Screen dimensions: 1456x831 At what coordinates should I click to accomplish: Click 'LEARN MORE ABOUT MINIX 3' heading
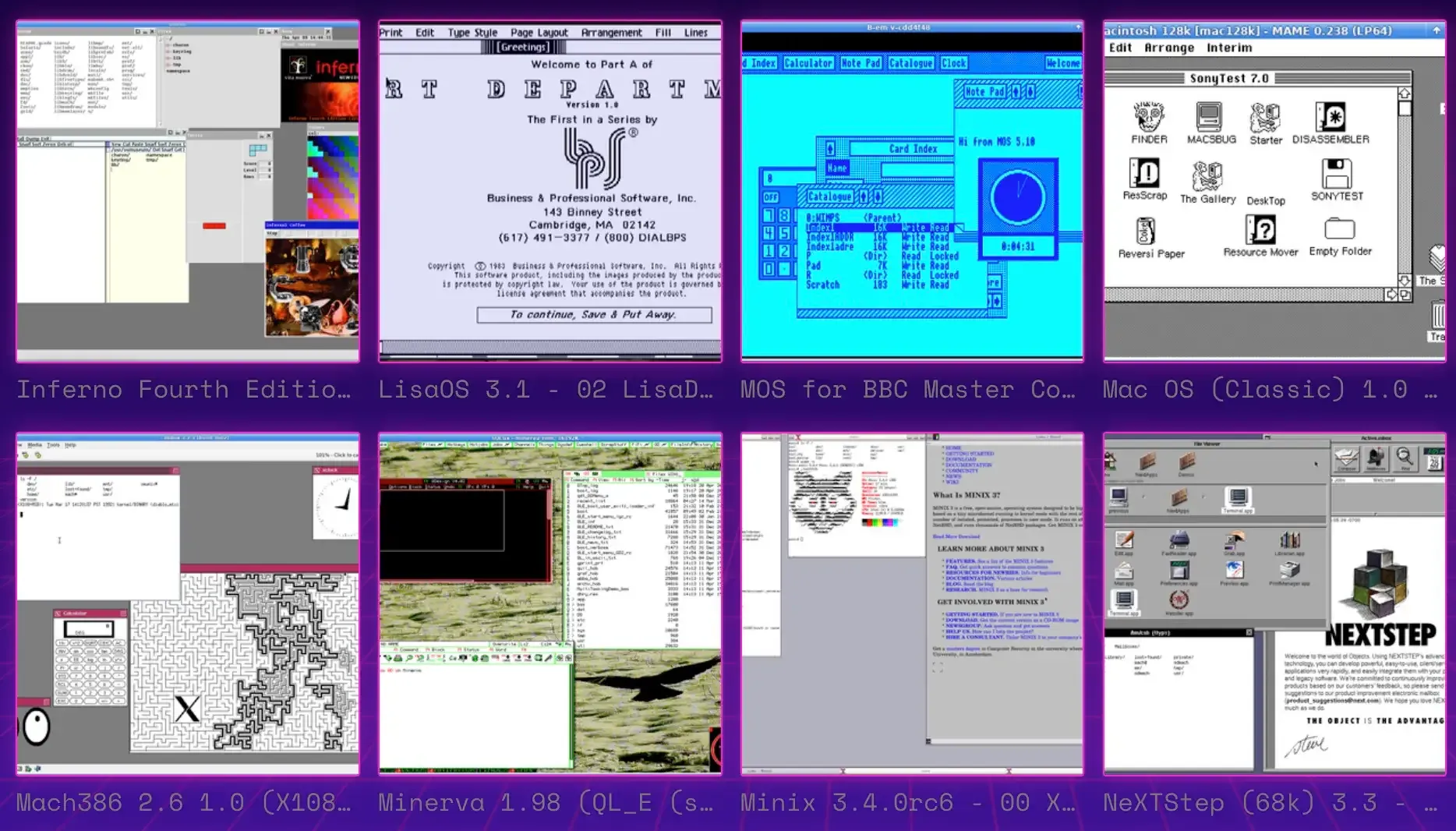[990, 549]
